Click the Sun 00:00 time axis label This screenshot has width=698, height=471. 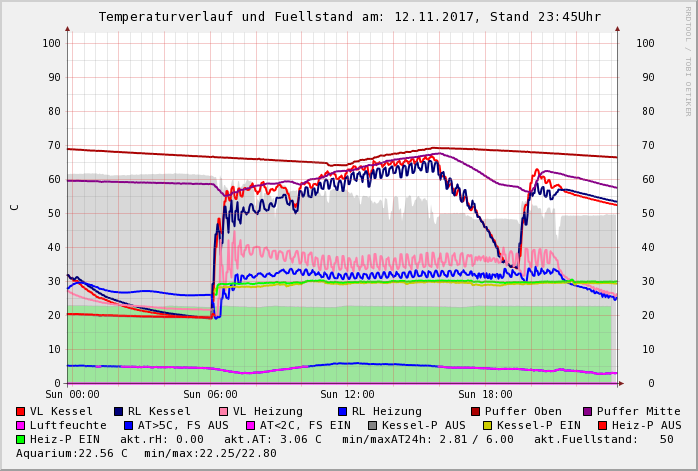(x=72, y=395)
